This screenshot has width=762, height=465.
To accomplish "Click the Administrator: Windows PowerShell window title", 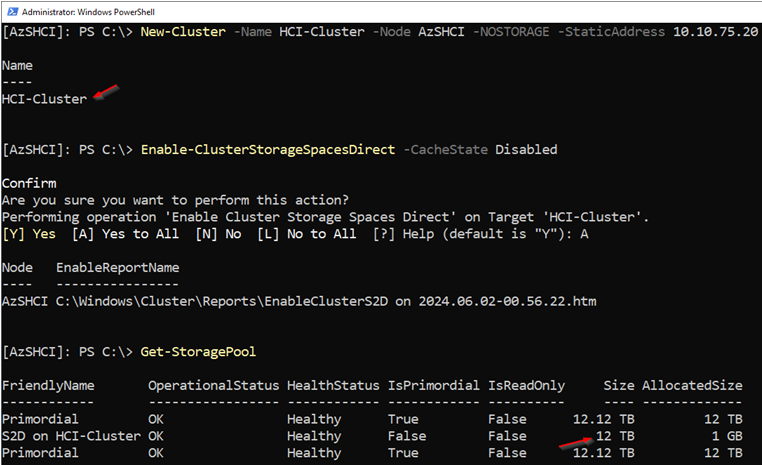I will click(x=88, y=12).
